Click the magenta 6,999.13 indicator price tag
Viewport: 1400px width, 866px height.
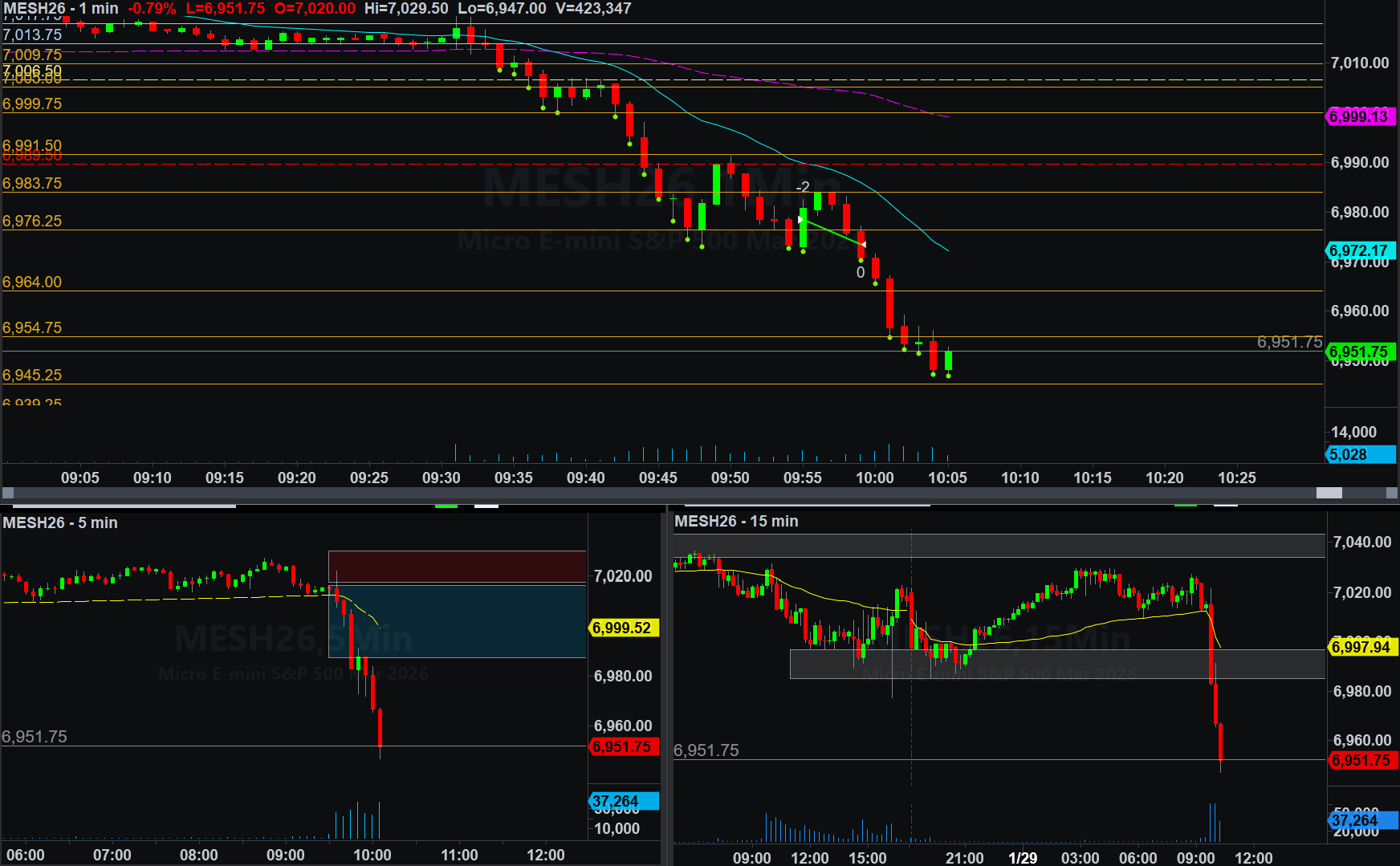coord(1359,116)
